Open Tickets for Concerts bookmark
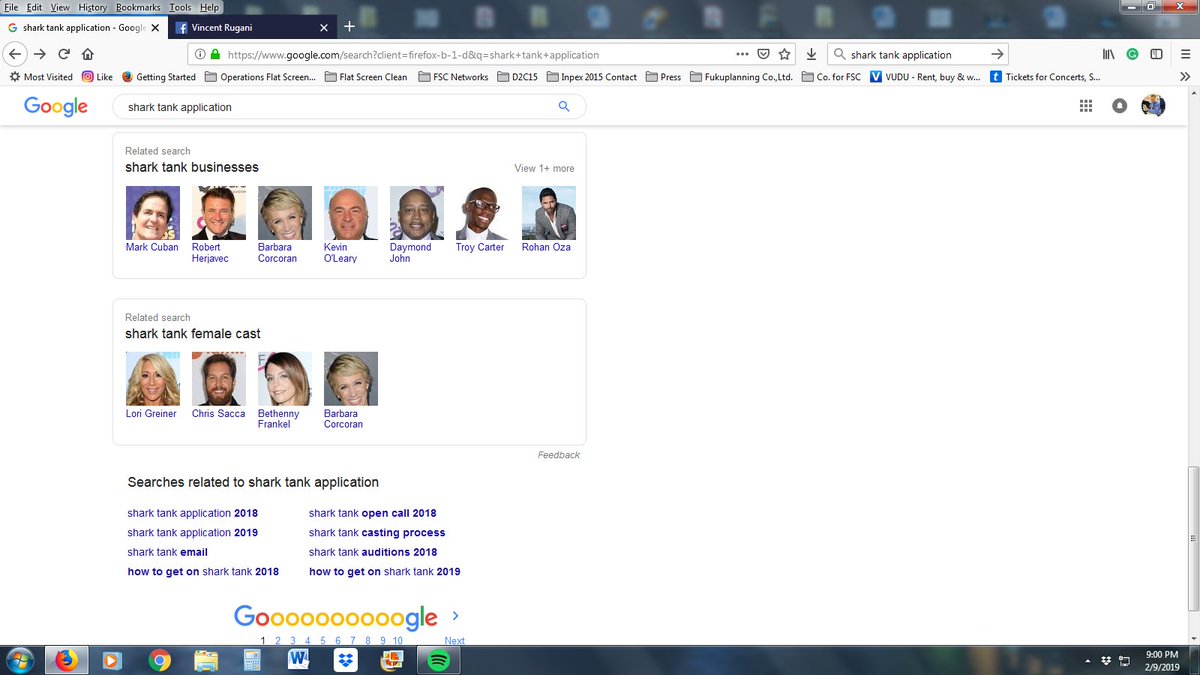 pyautogui.click(x=1045, y=76)
